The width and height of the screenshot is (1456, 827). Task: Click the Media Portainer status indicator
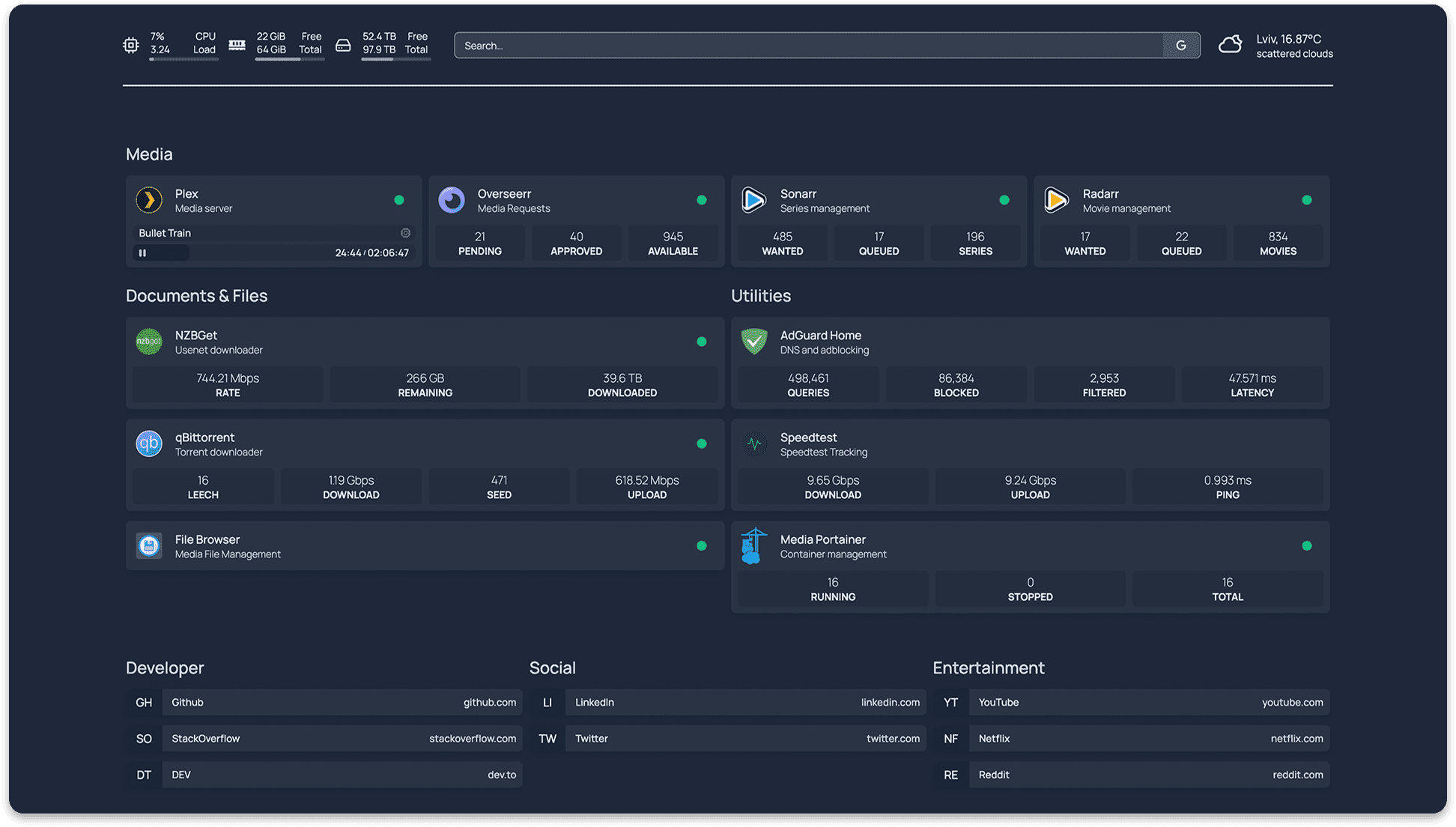pos(1307,545)
